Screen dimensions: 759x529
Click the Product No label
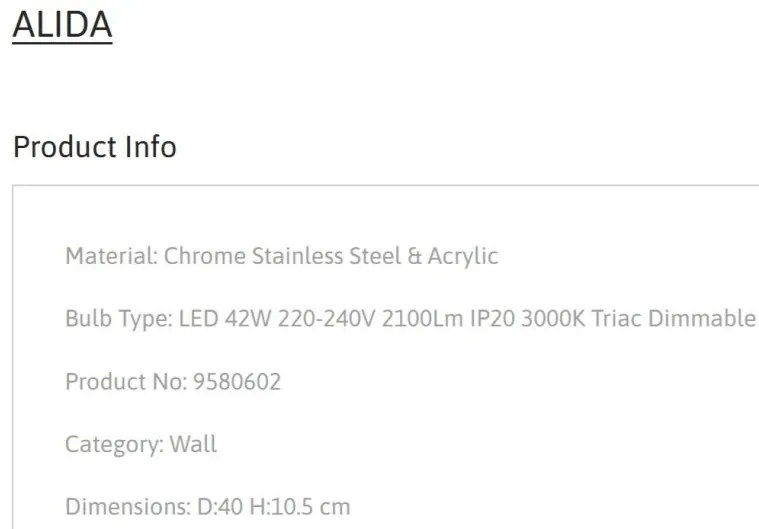[126, 382]
